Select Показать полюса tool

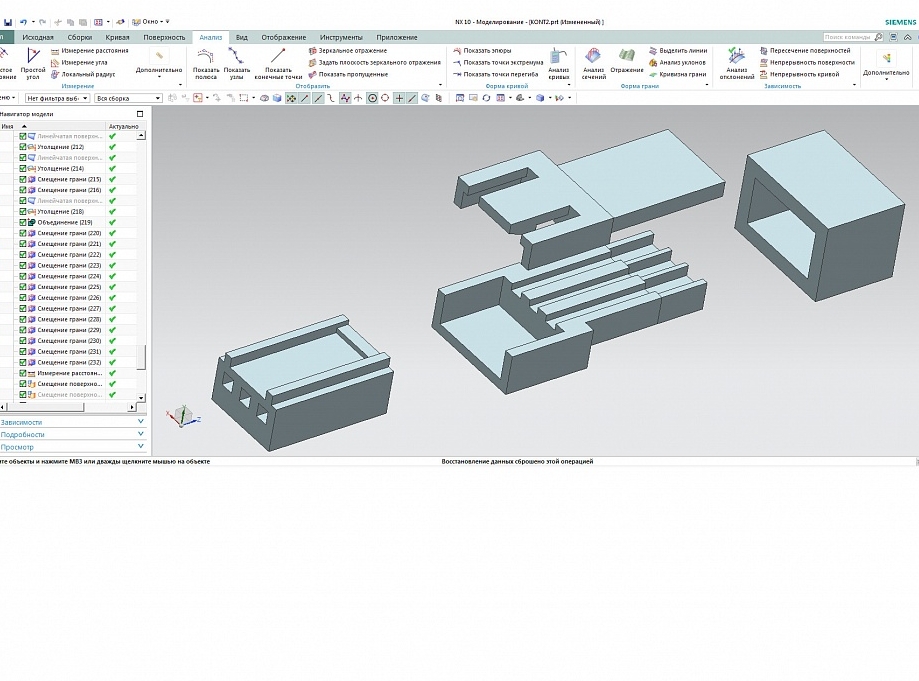pyautogui.click(x=206, y=62)
